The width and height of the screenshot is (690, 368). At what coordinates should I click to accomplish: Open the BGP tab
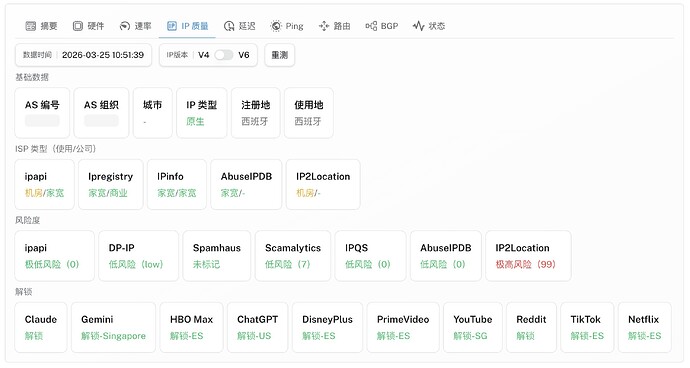click(382, 26)
